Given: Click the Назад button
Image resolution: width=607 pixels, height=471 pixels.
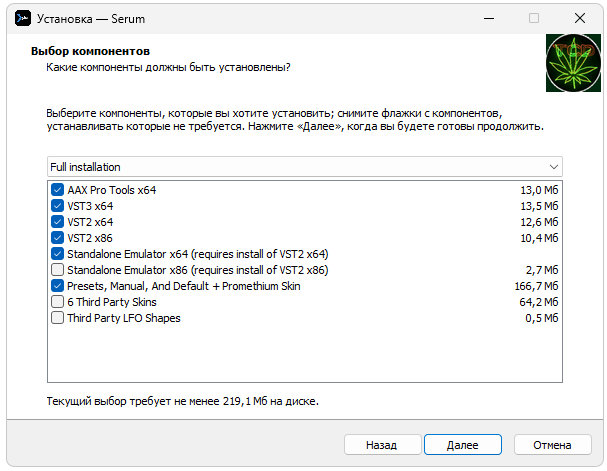Looking at the screenshot, I should tap(381, 444).
